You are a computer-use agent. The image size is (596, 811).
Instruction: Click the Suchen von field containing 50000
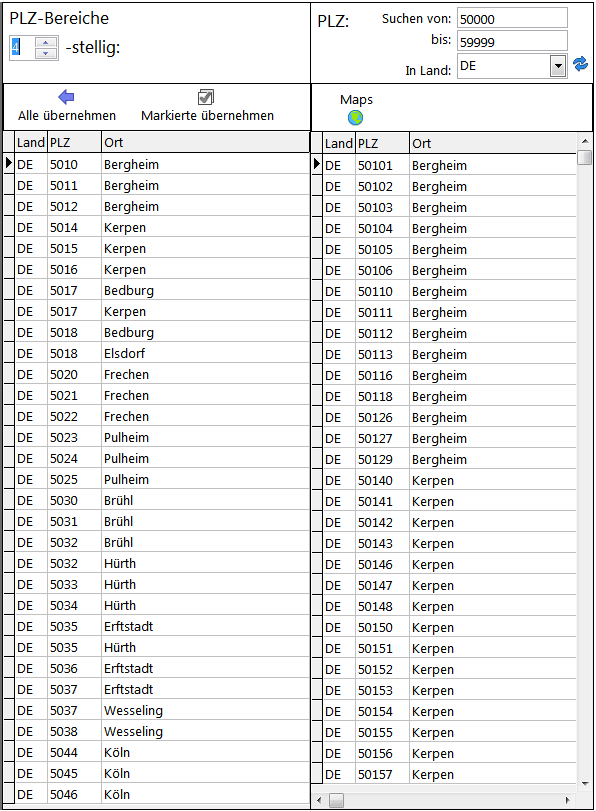click(512, 19)
